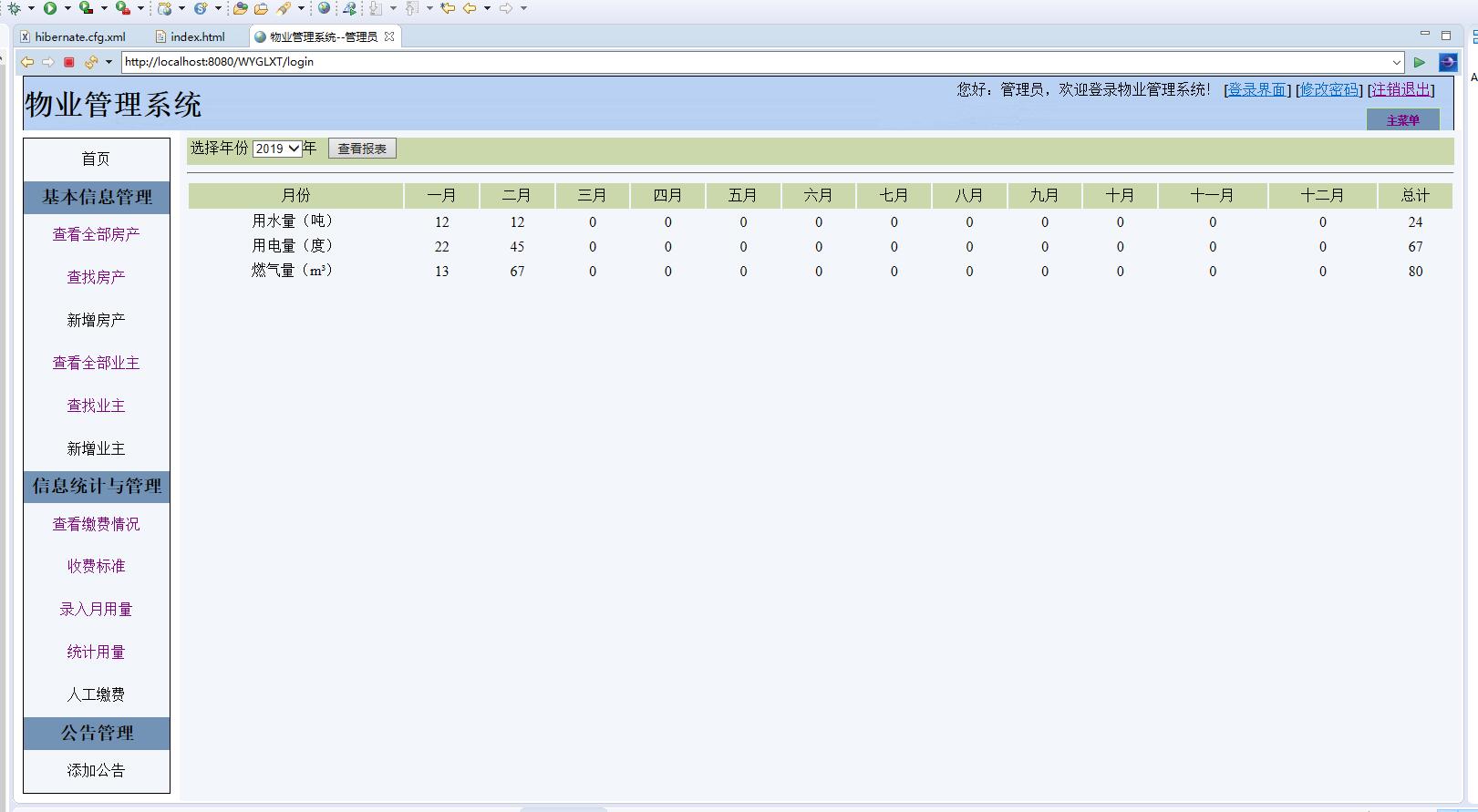1478x812 pixels.
Task: Click the Debug bug icon in toolbar
Action: (x=14, y=8)
